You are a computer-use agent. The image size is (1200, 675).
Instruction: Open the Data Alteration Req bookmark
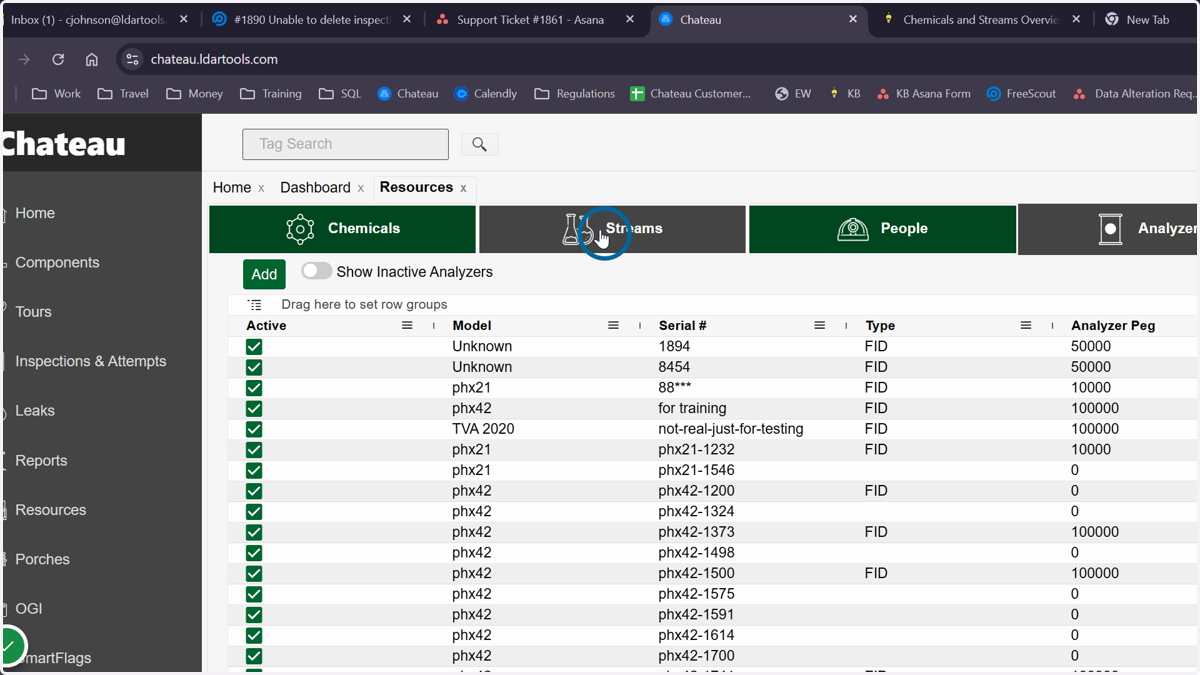click(1134, 93)
